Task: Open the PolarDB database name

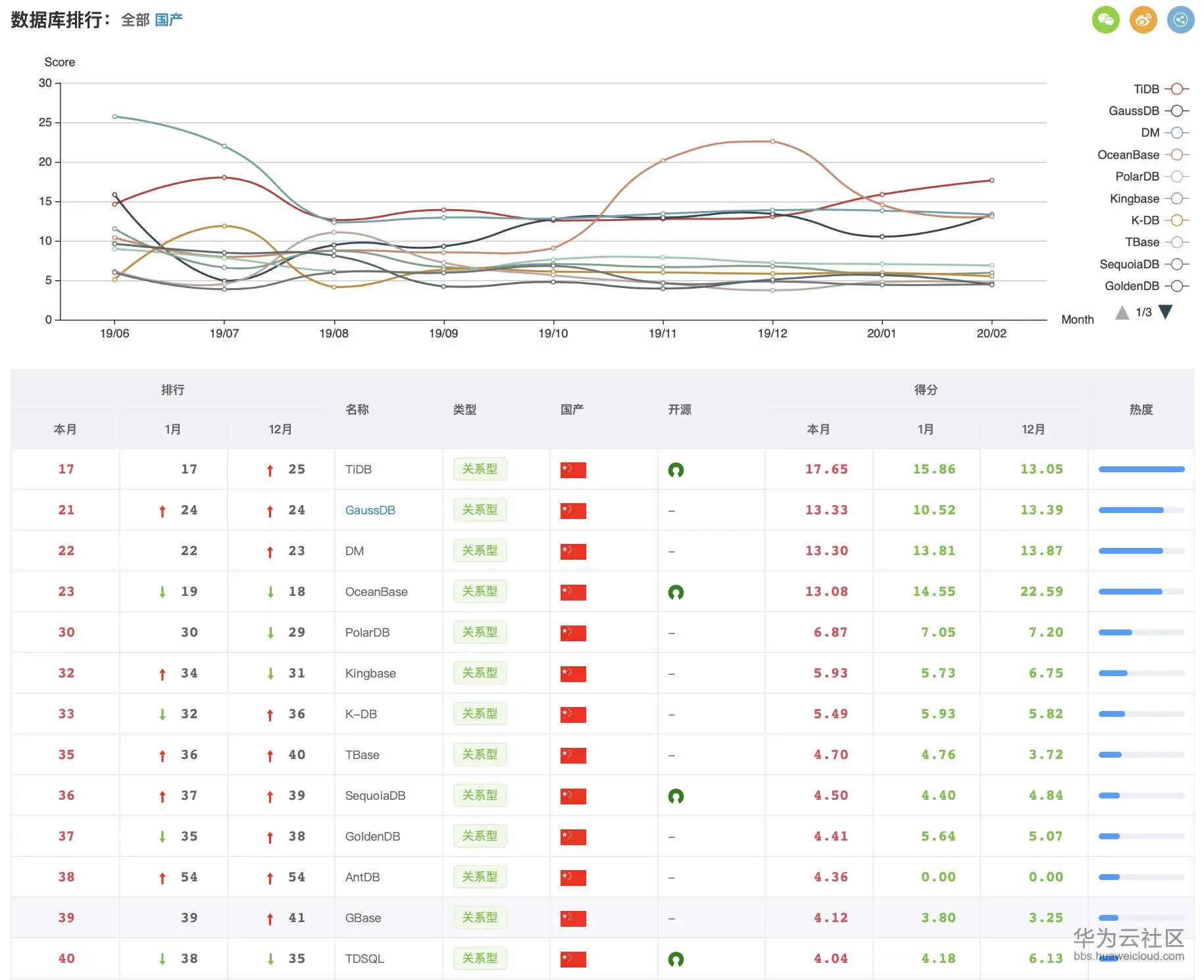Action: click(368, 633)
